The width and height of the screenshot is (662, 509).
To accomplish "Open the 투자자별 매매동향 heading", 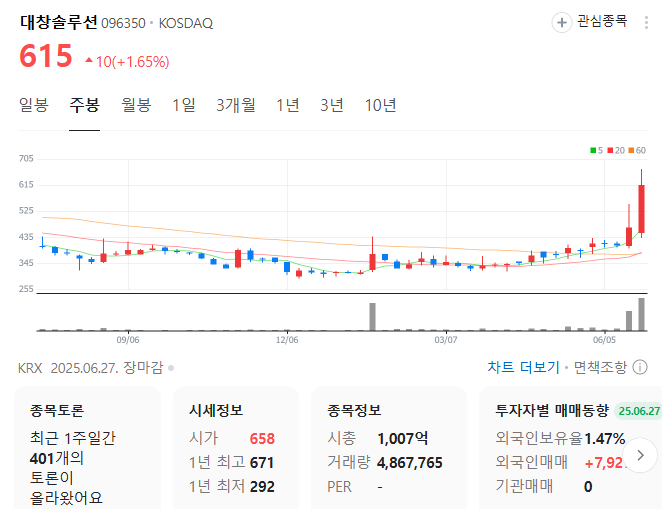I will [552, 410].
